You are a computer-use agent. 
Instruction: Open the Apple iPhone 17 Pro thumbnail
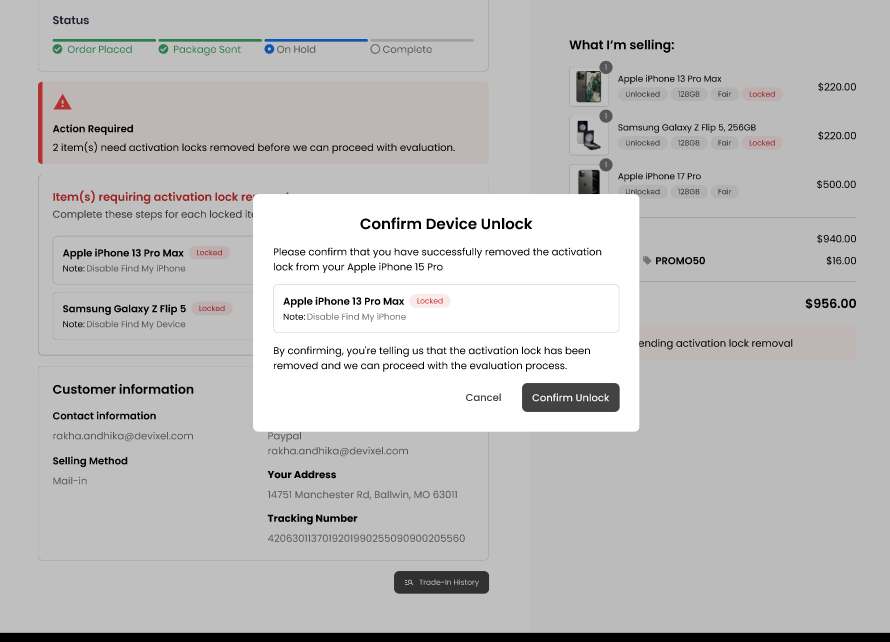(x=589, y=180)
